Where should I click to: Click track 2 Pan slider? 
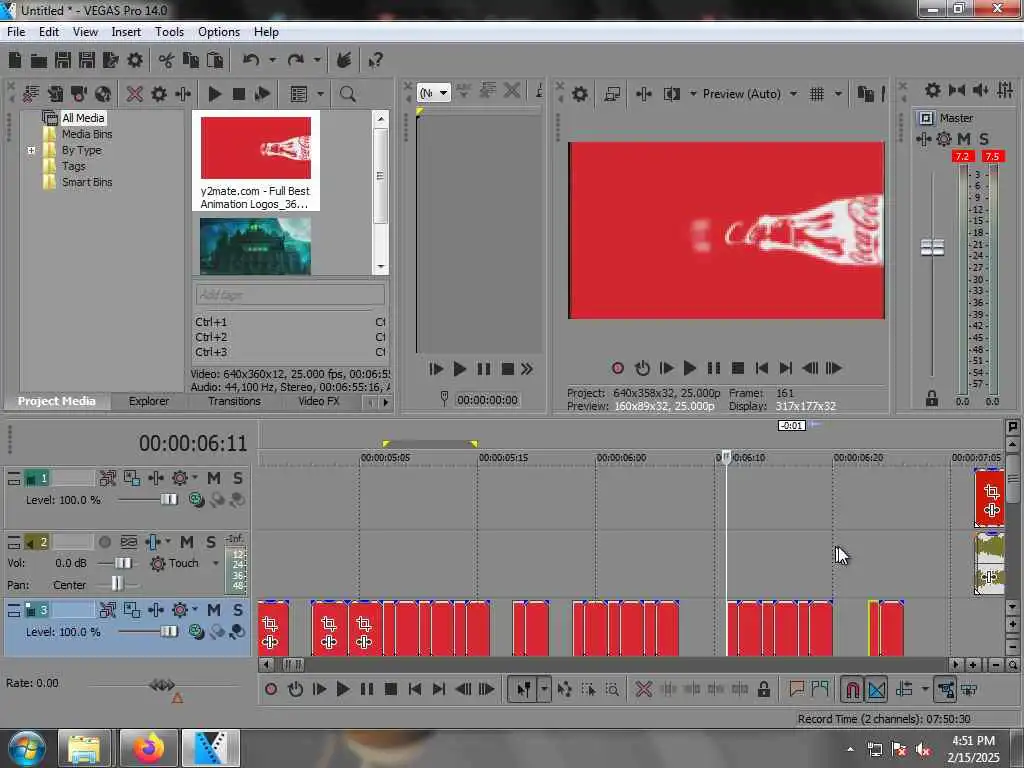click(x=116, y=584)
